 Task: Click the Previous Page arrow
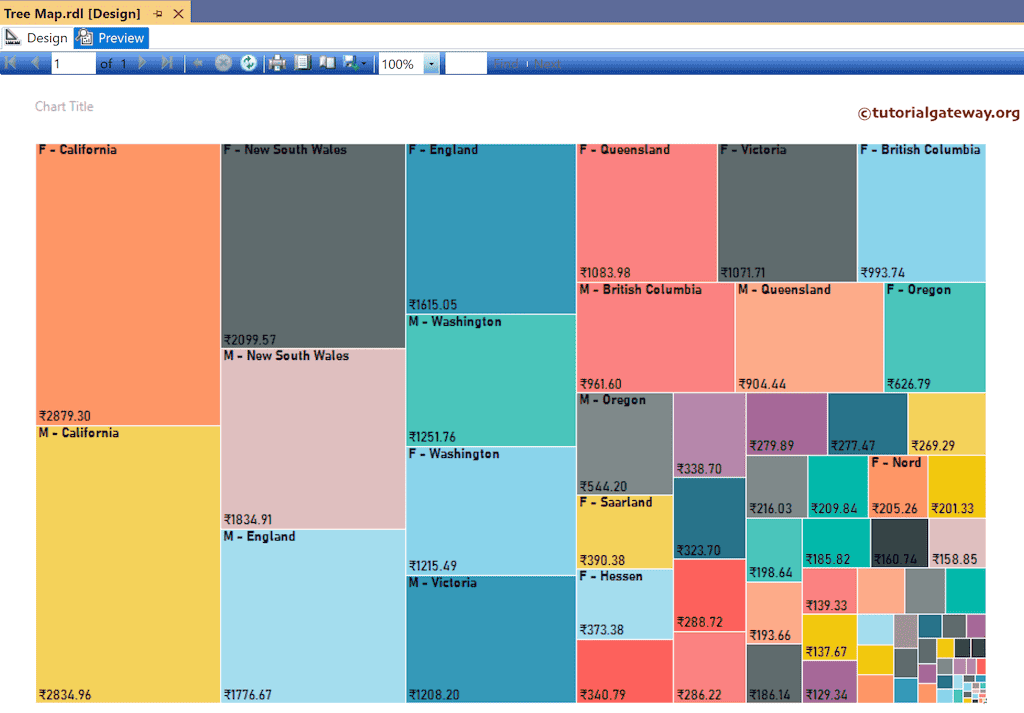point(34,63)
